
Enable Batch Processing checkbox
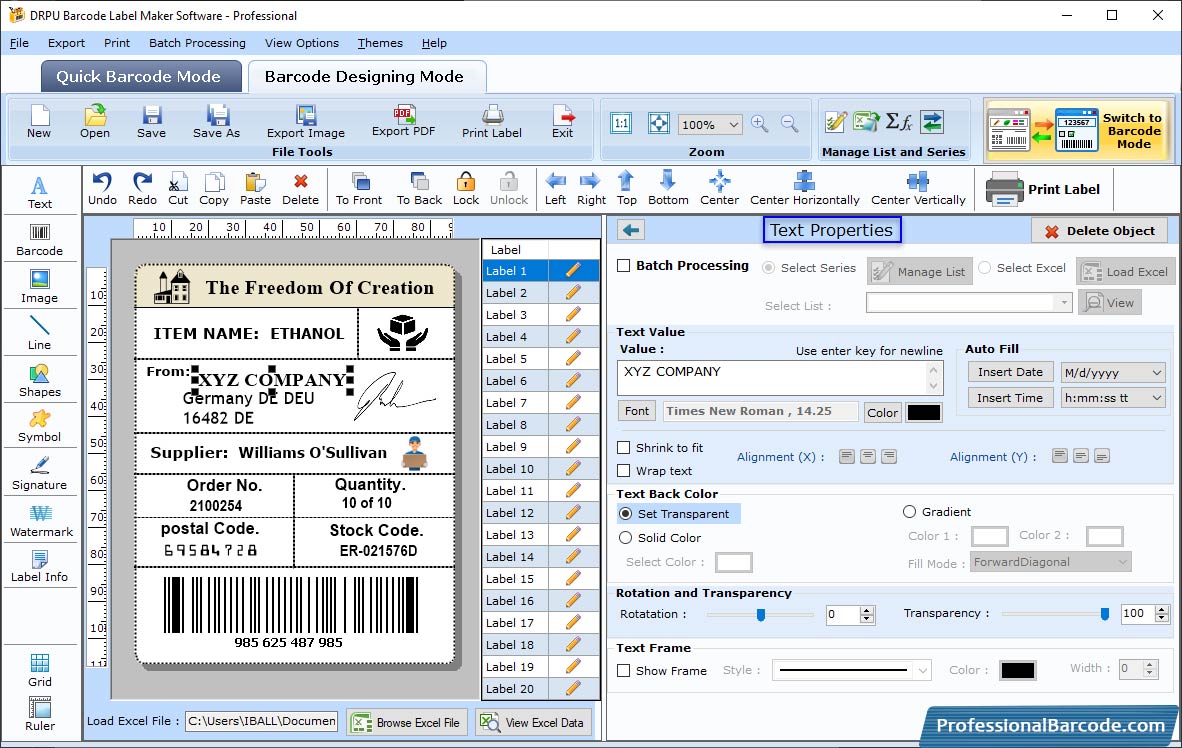(x=624, y=265)
